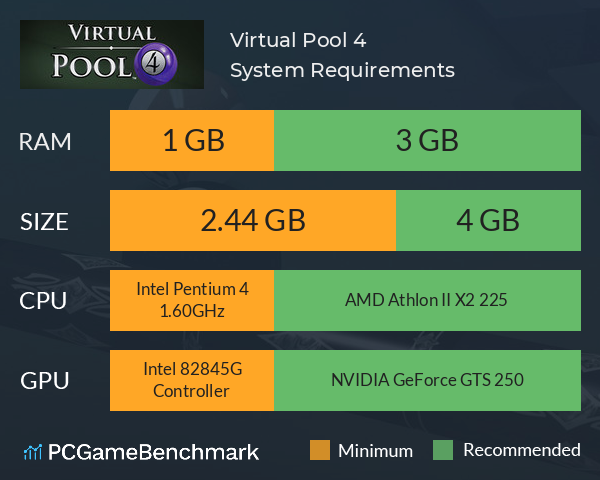600x480 pixels.
Task: Select the 1 GB minimum RAM bar
Action: (x=192, y=140)
